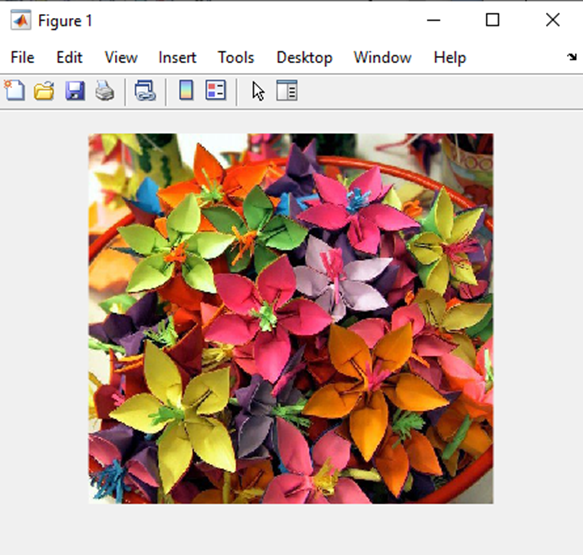Click the Link Plot toolbar icon
The image size is (583, 555).
tap(145, 91)
